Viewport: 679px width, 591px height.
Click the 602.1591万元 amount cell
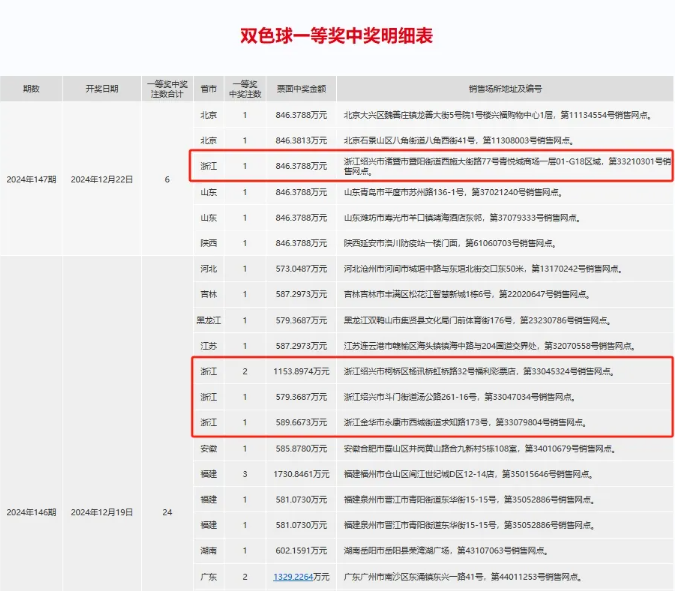tap(301, 551)
